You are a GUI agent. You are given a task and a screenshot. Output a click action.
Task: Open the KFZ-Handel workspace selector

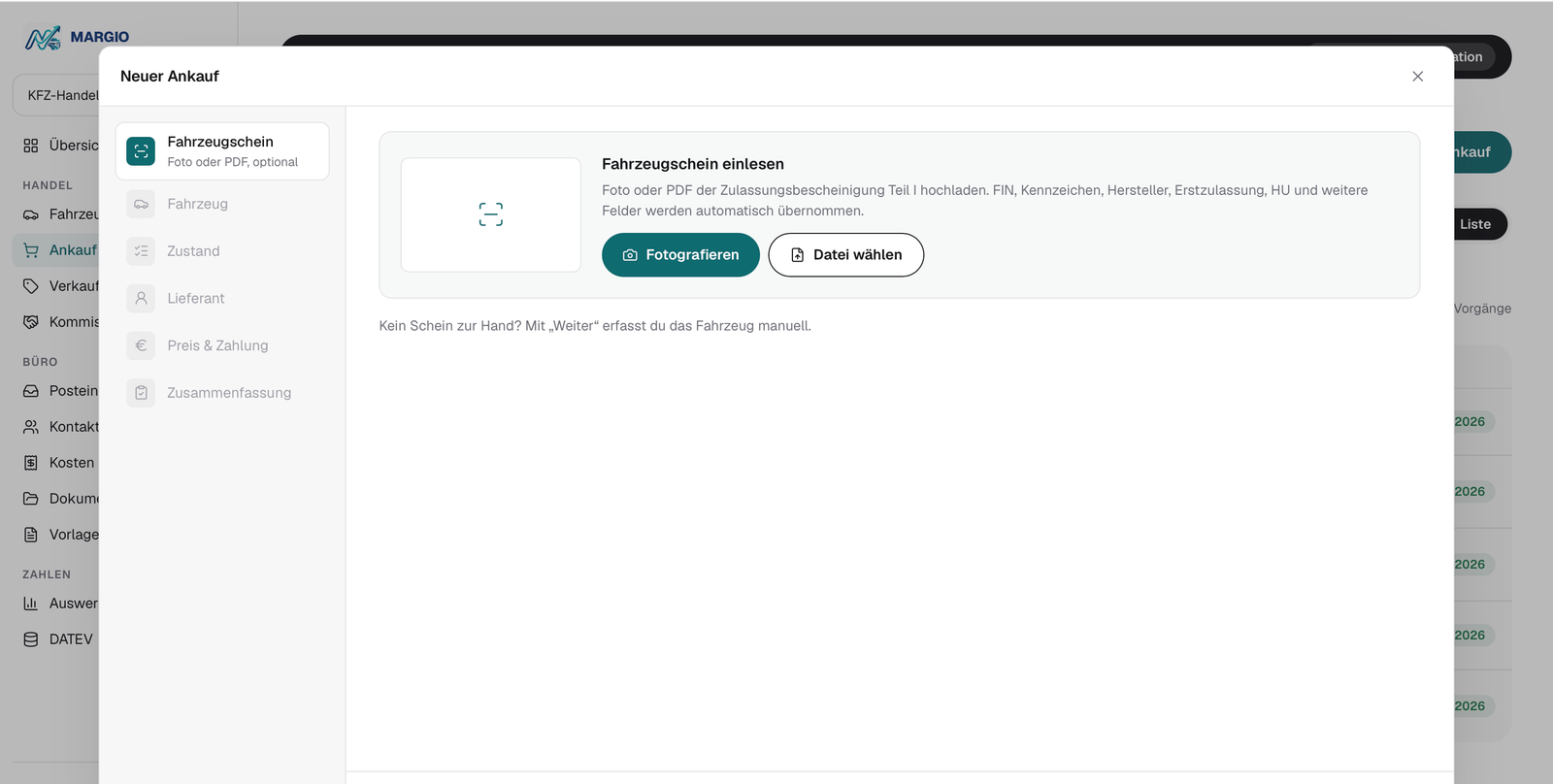click(58, 95)
